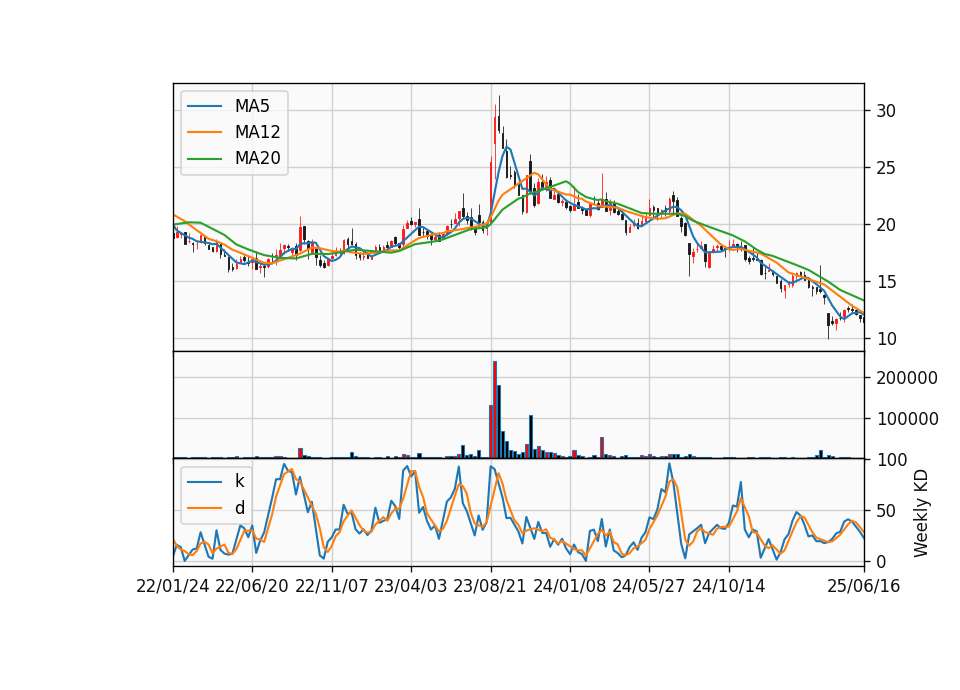Click the 23/04/03 date tick label
The image size is (960, 690).
(411, 587)
